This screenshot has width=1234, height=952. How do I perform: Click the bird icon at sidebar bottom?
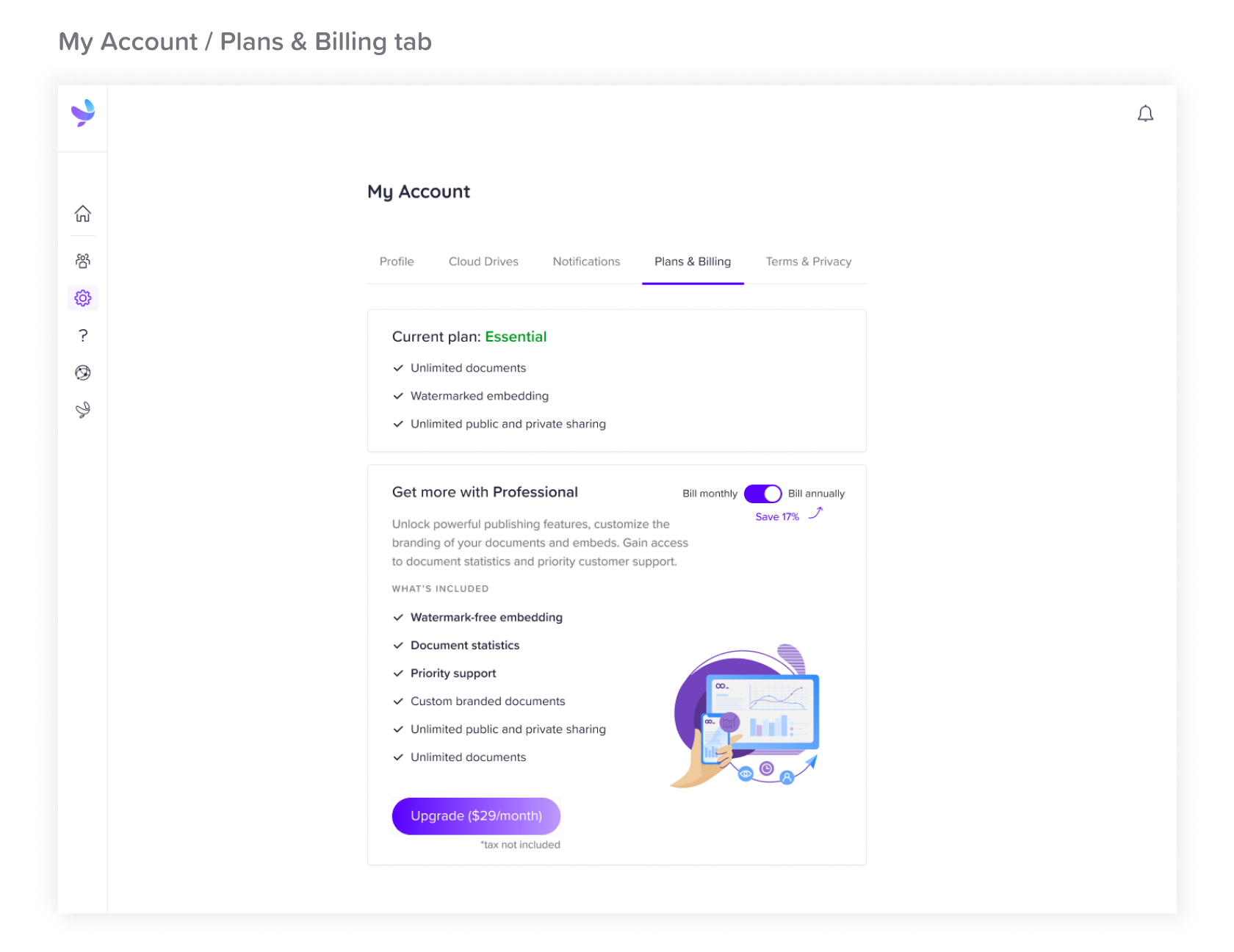tap(83, 410)
